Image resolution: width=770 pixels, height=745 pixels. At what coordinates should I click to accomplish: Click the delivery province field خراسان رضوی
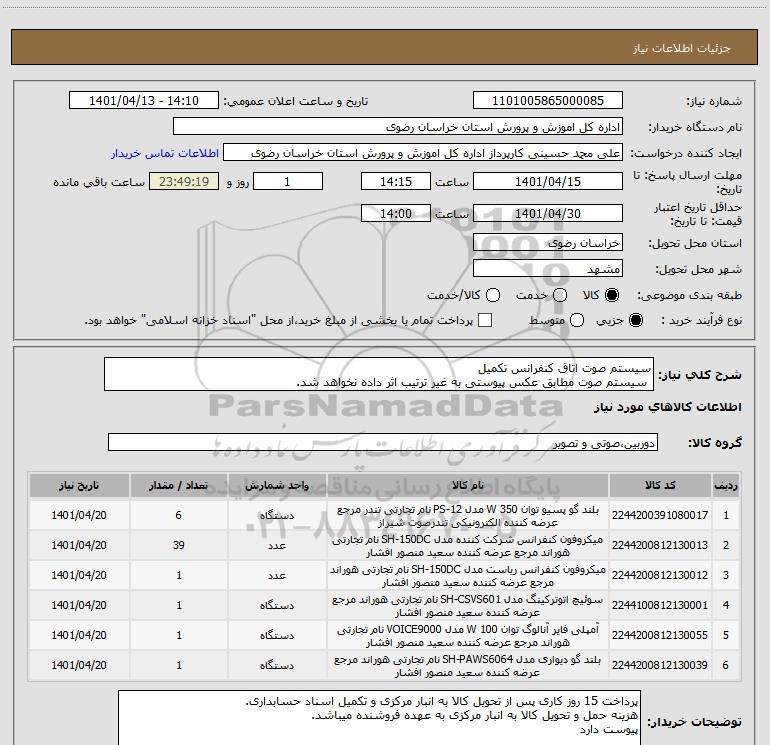point(548,242)
